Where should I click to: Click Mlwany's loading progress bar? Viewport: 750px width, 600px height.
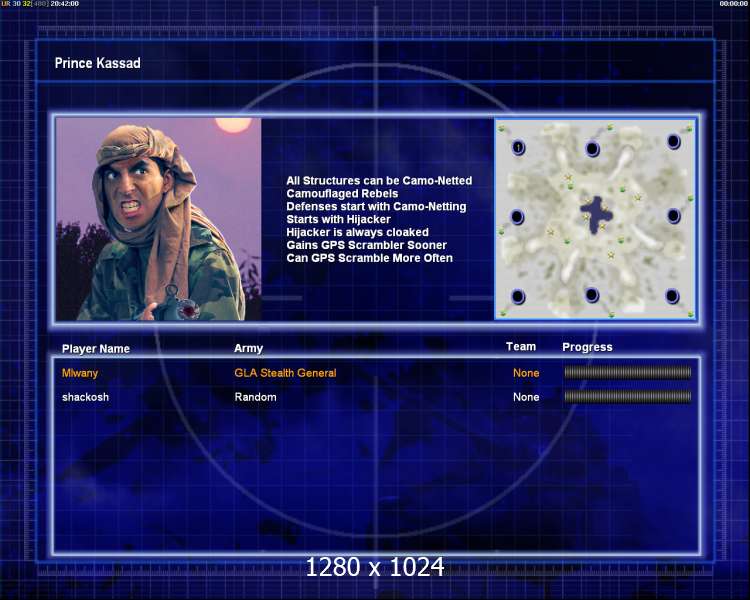(x=628, y=372)
